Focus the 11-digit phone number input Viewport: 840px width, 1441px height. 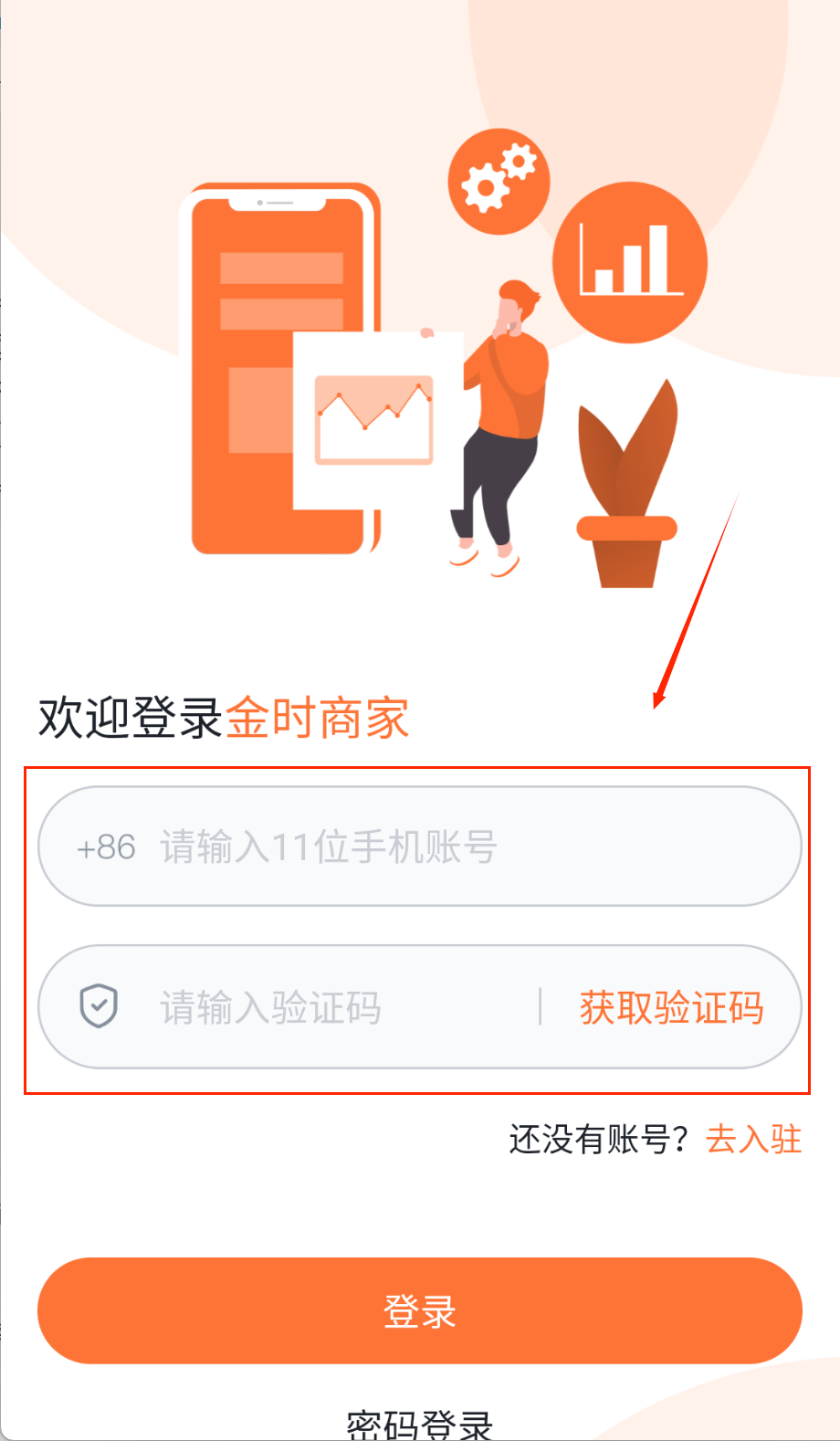tap(420, 847)
